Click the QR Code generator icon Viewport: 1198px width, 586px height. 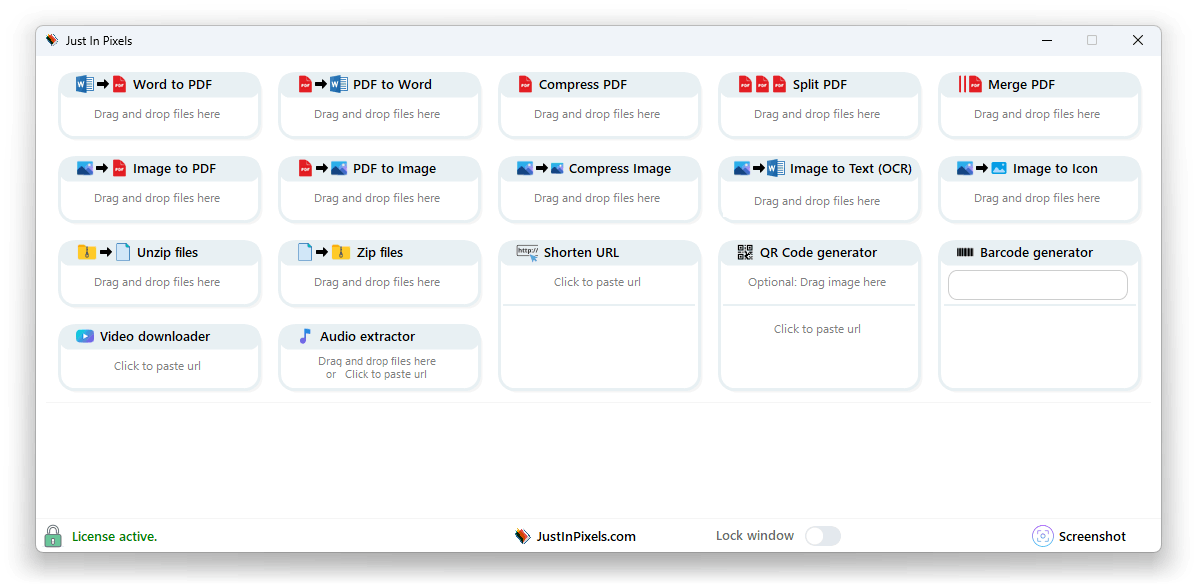point(745,253)
